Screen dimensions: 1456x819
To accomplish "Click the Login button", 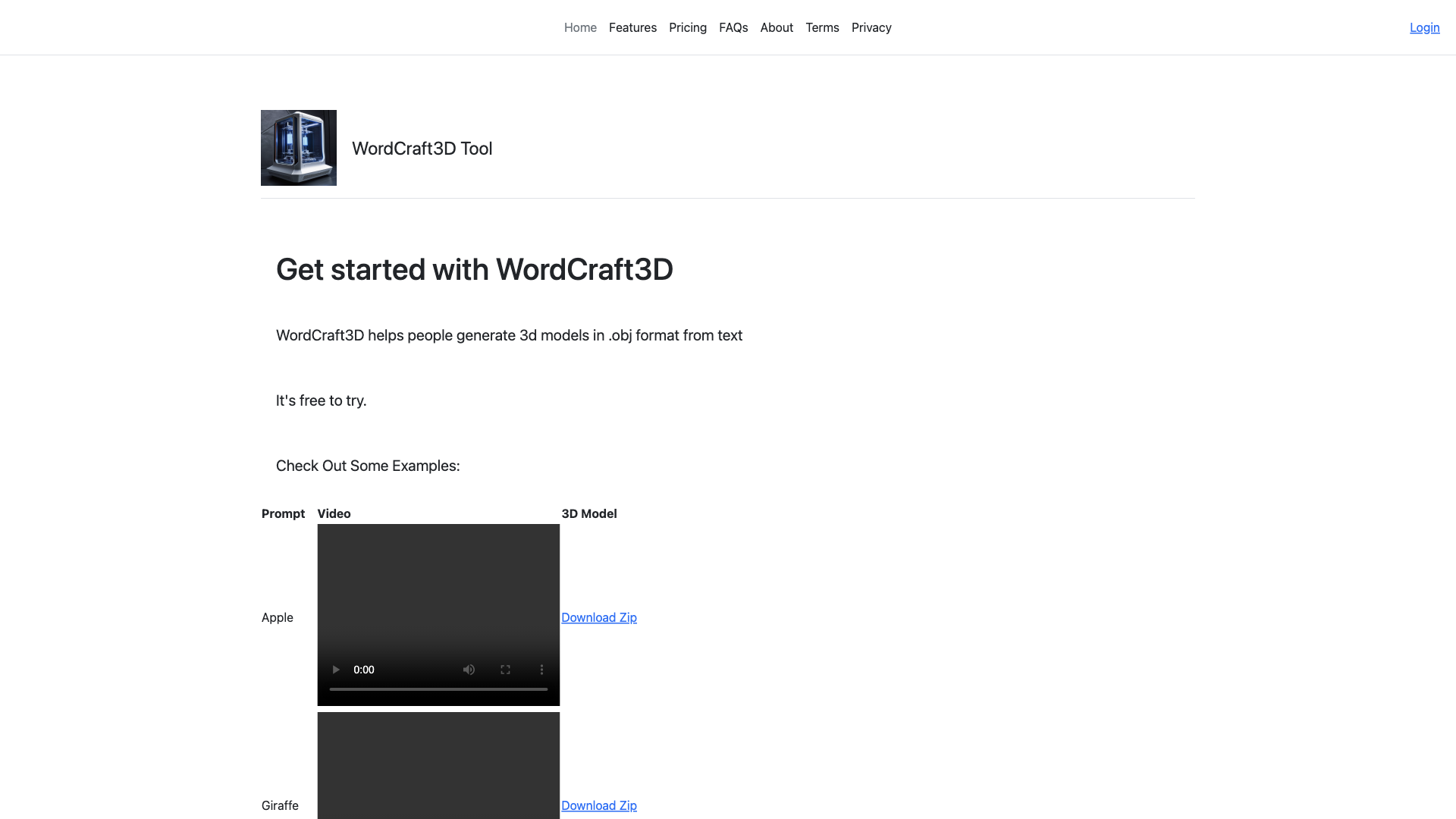I will point(1425,27).
